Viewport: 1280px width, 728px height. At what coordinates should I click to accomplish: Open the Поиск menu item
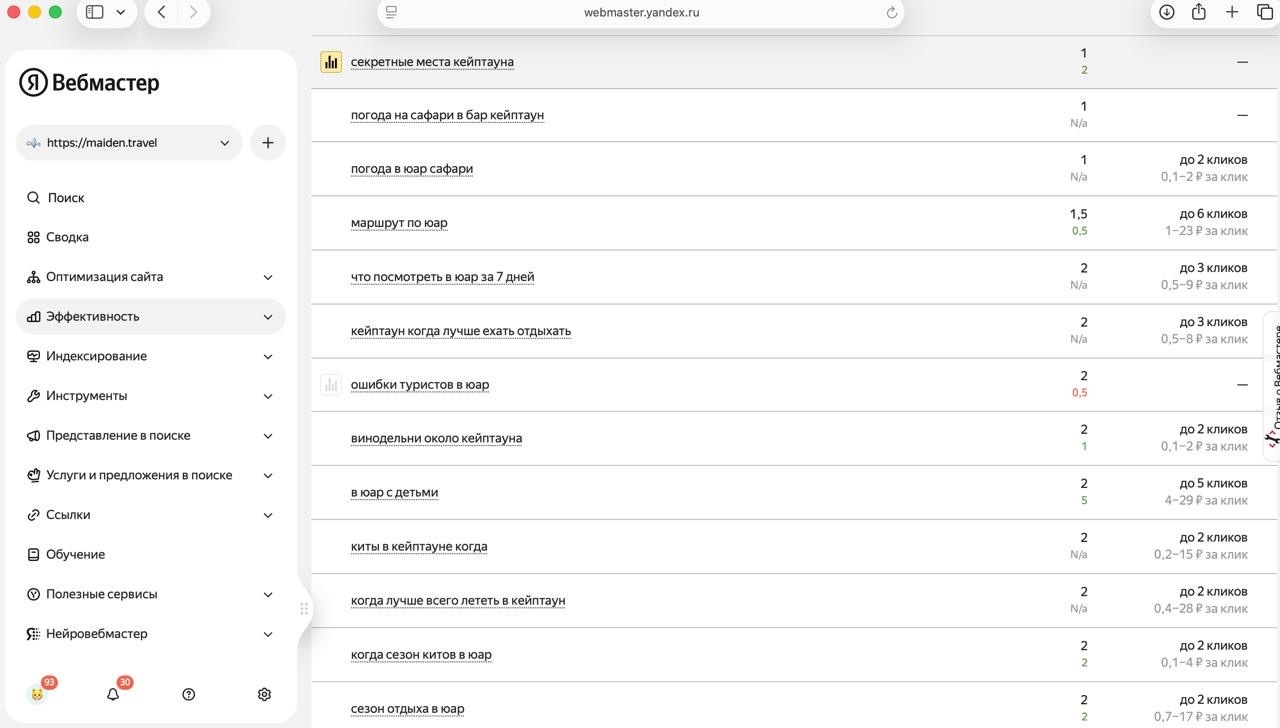150,198
